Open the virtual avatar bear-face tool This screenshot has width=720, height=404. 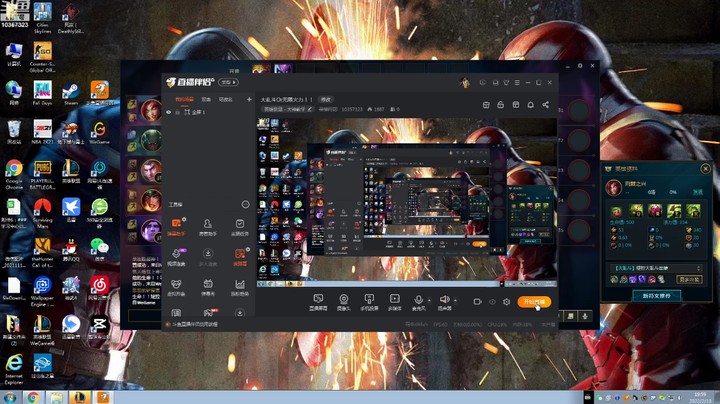click(x=176, y=287)
